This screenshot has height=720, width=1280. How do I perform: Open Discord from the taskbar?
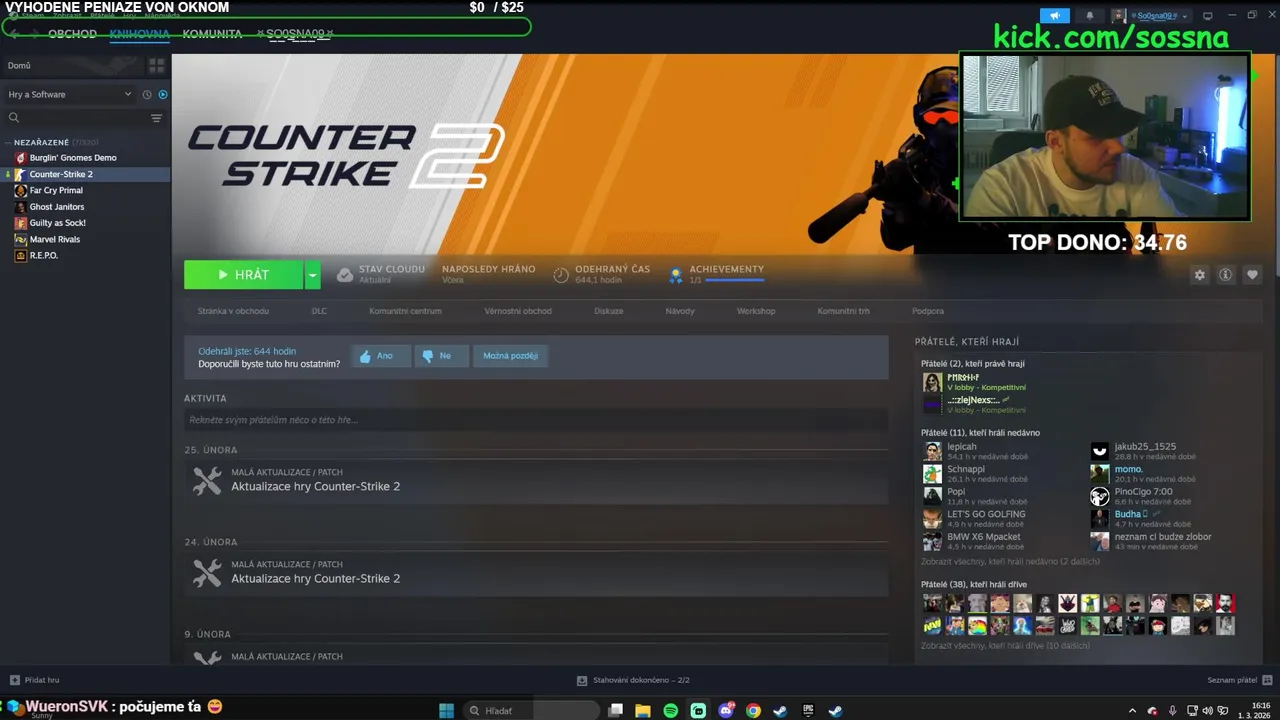click(x=726, y=711)
